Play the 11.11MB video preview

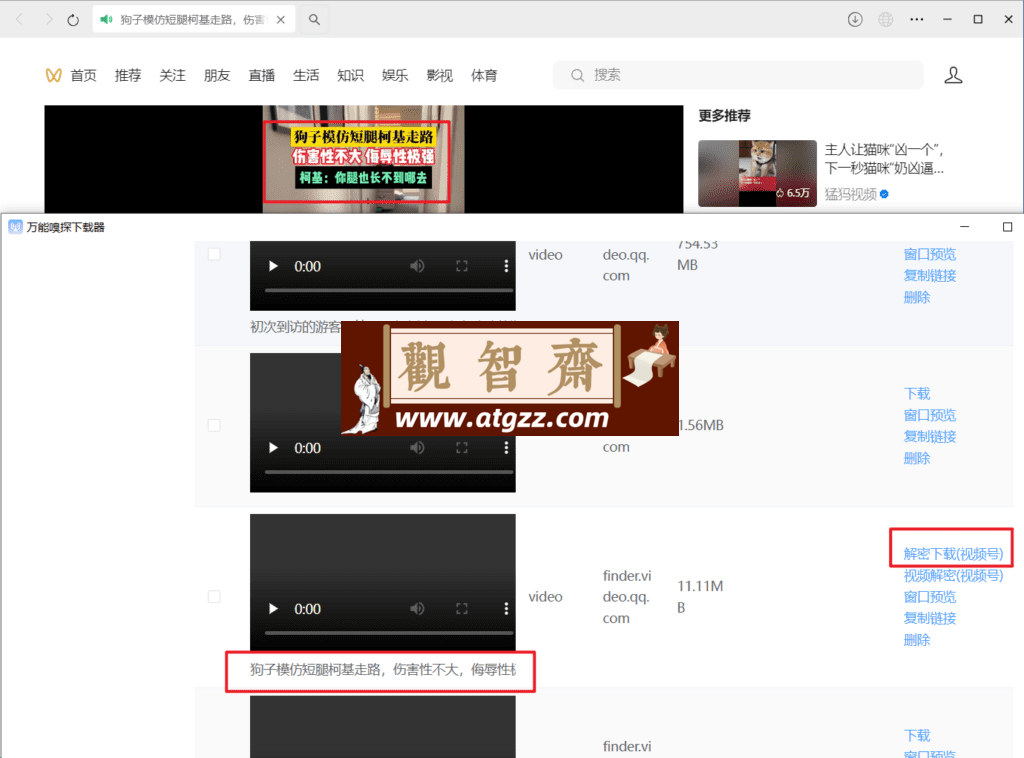coord(273,608)
